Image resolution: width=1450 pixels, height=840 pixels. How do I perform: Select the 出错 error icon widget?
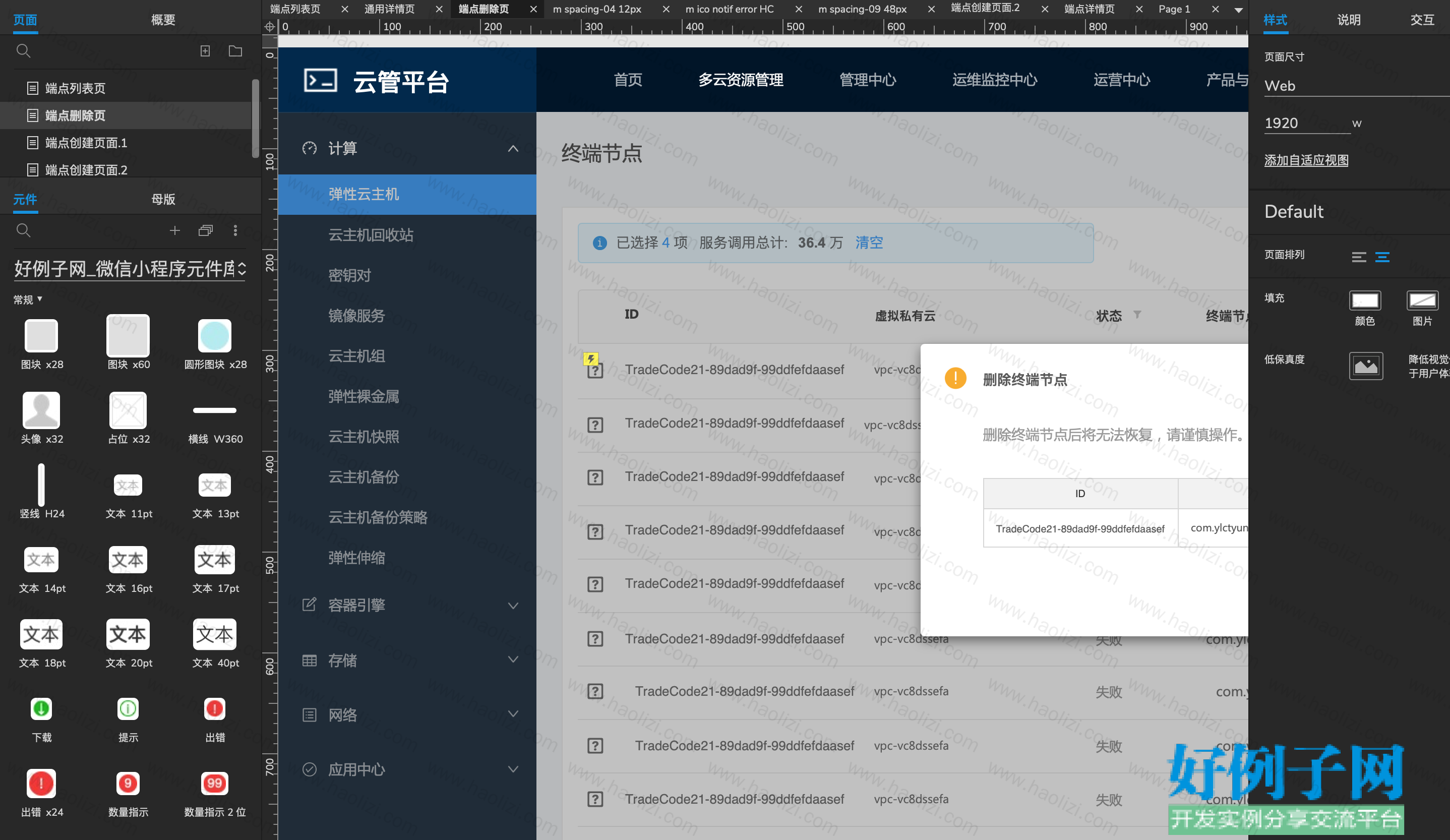215,709
